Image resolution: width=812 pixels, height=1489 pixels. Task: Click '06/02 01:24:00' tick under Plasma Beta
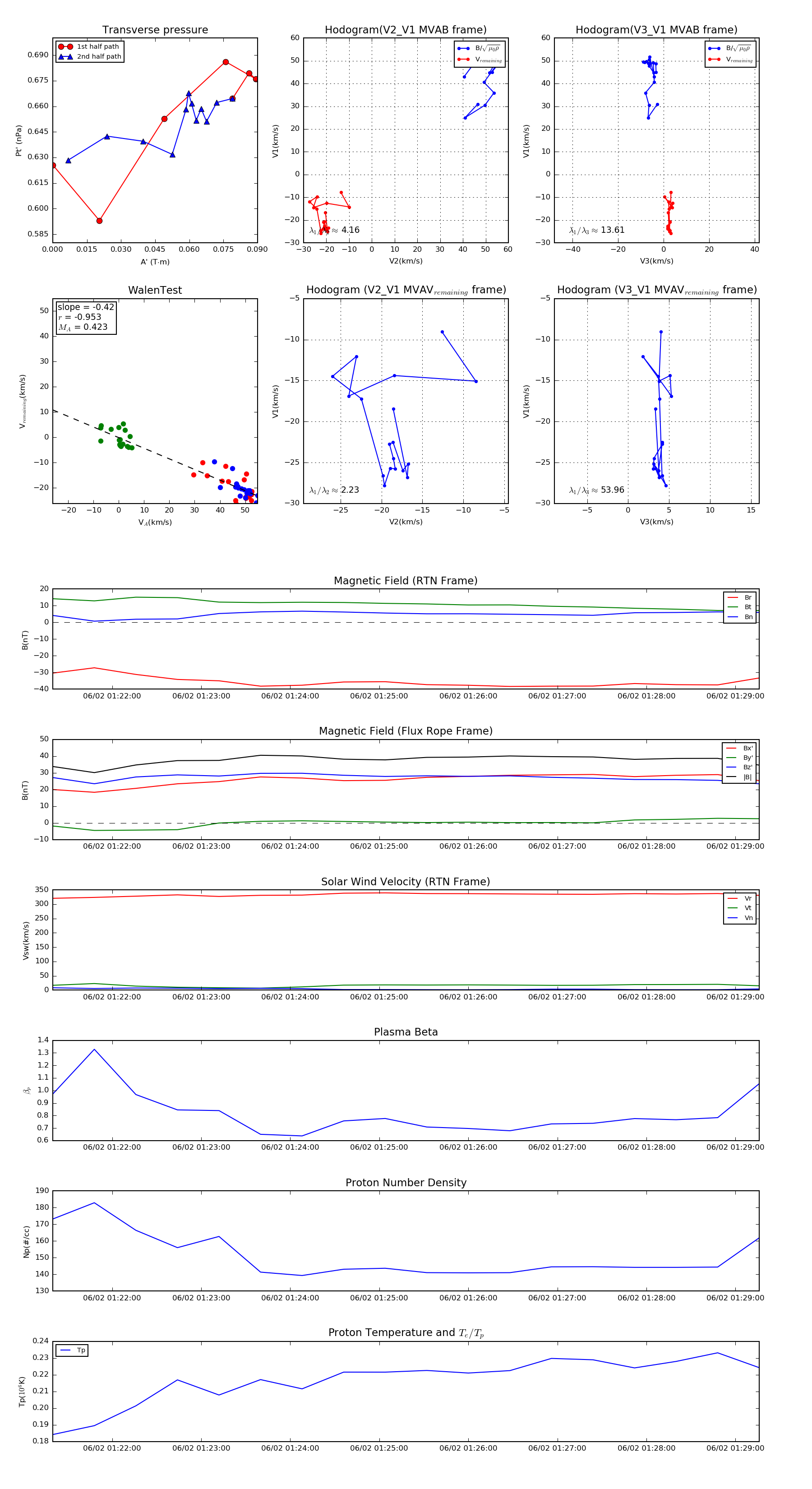(290, 1147)
